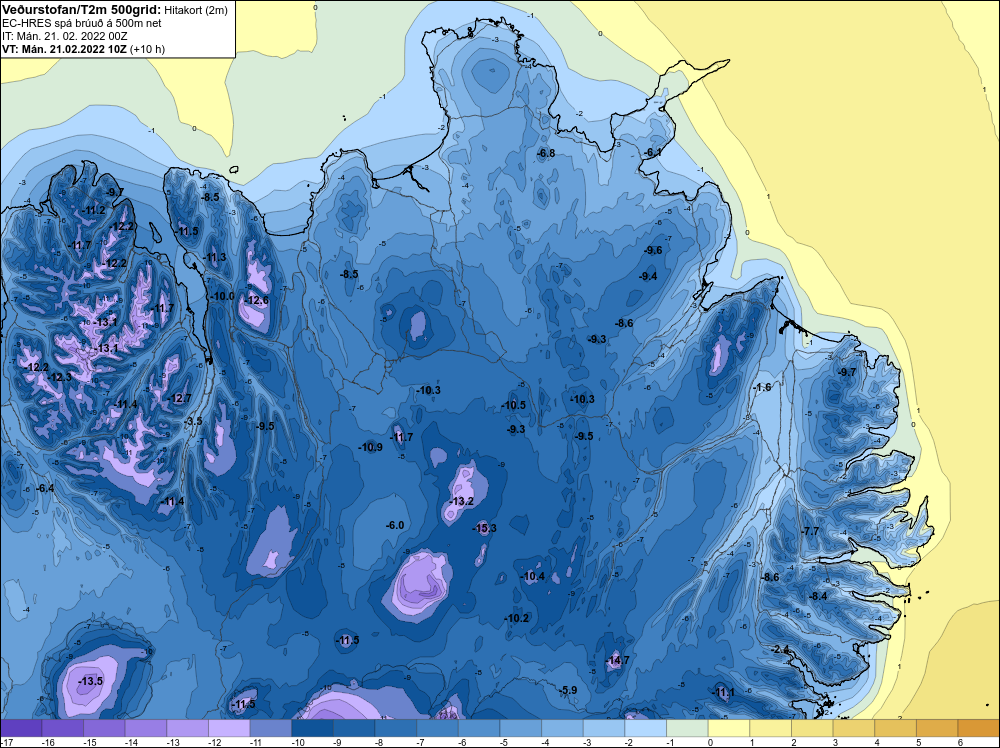Click the 'VT: Mán. 21.02.2022 10Z' valid time
Image resolution: width=1000 pixels, height=748 pixels.
64,49
